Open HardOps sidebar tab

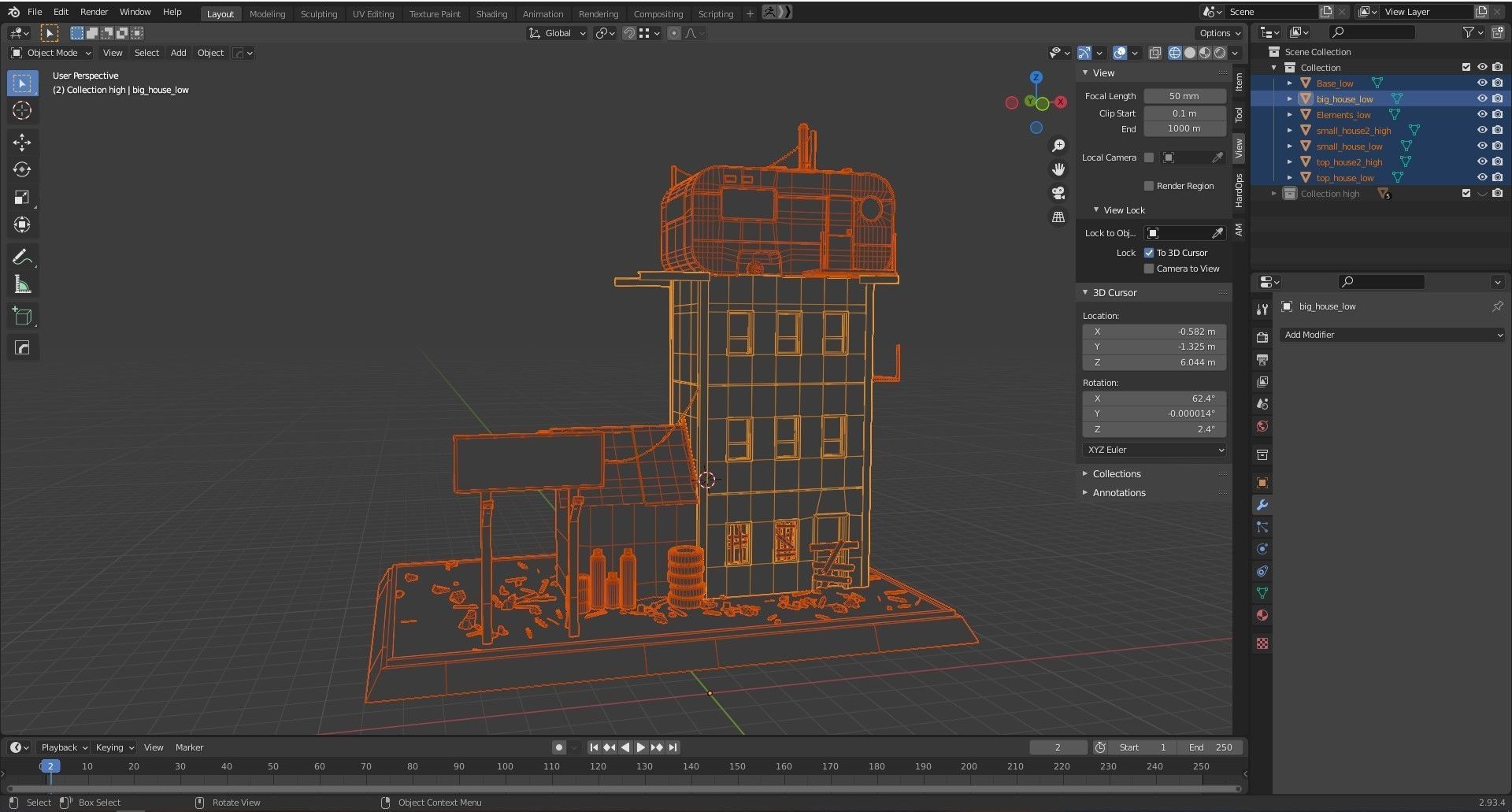click(1239, 190)
